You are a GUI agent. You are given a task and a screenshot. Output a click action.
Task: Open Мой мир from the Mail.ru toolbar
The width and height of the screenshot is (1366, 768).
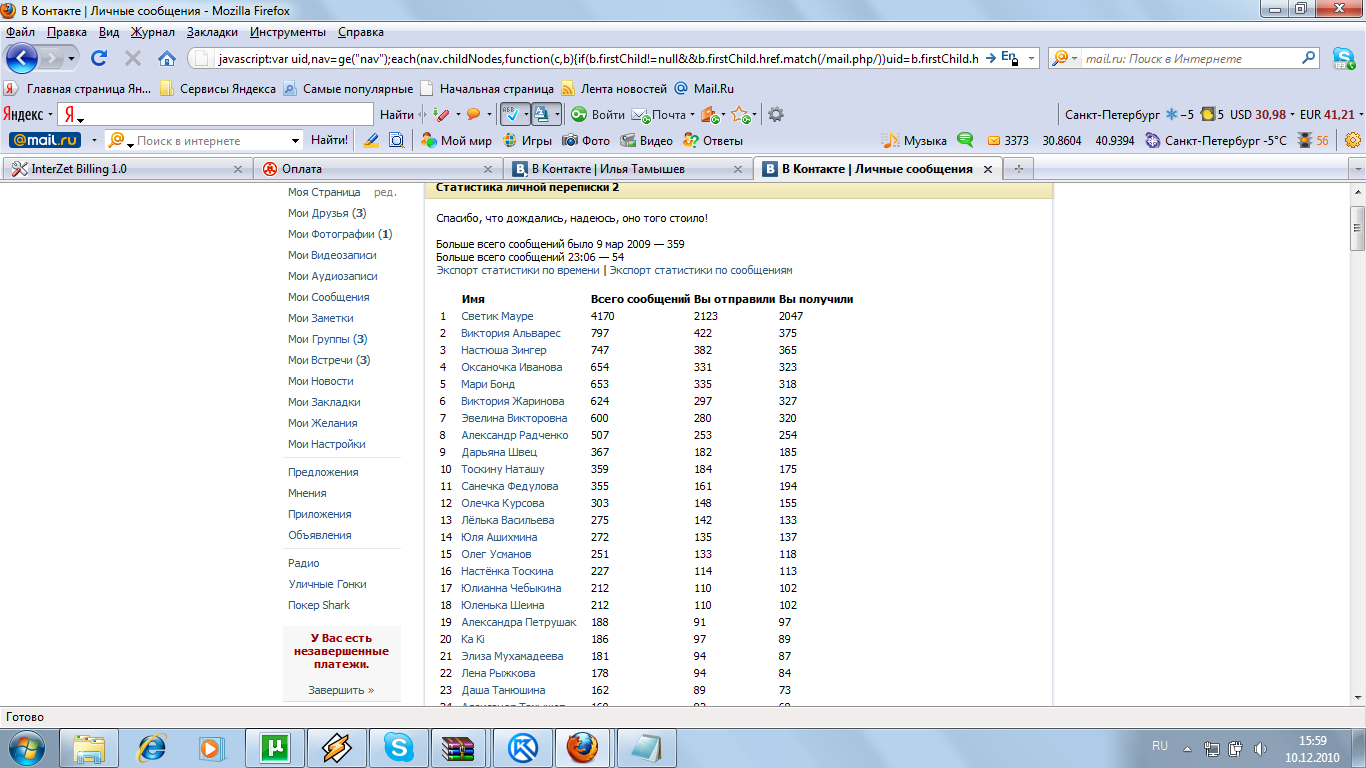[456, 141]
